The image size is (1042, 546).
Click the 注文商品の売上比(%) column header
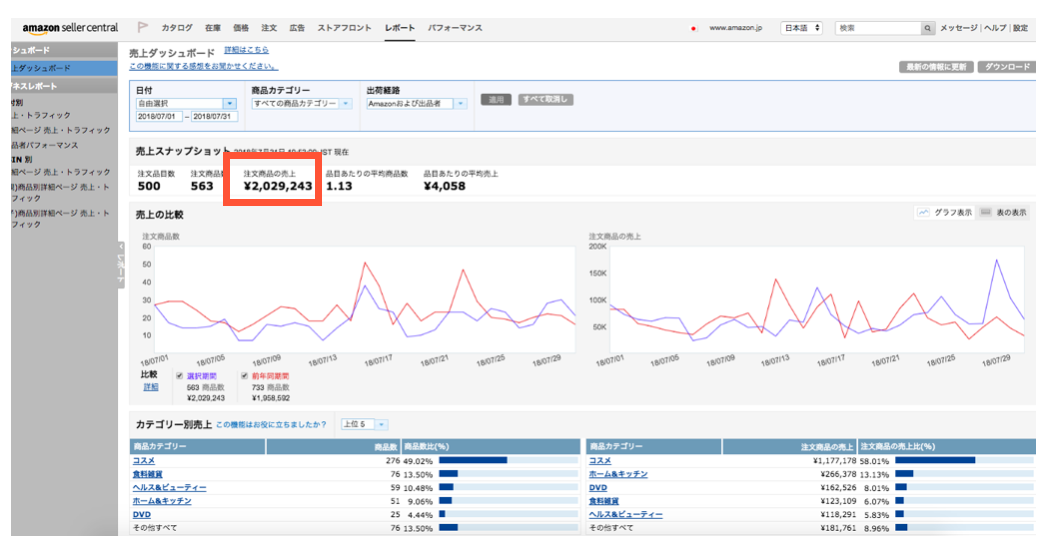898,446
